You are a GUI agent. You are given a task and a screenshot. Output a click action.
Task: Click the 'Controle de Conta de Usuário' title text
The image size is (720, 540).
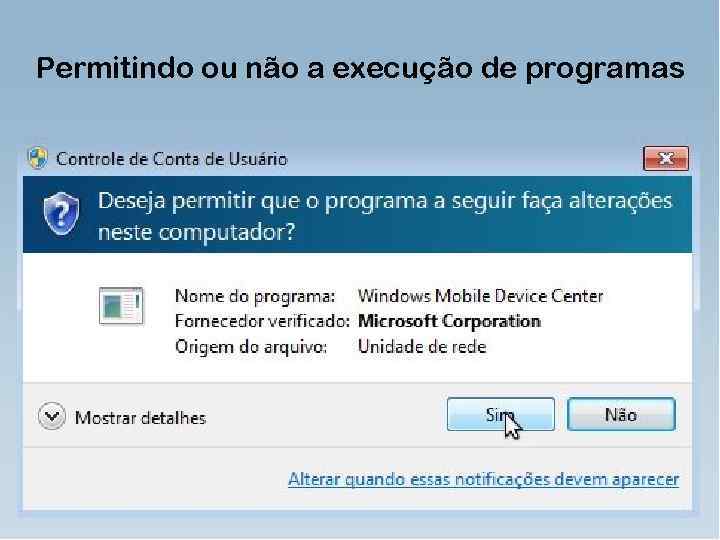click(x=172, y=159)
